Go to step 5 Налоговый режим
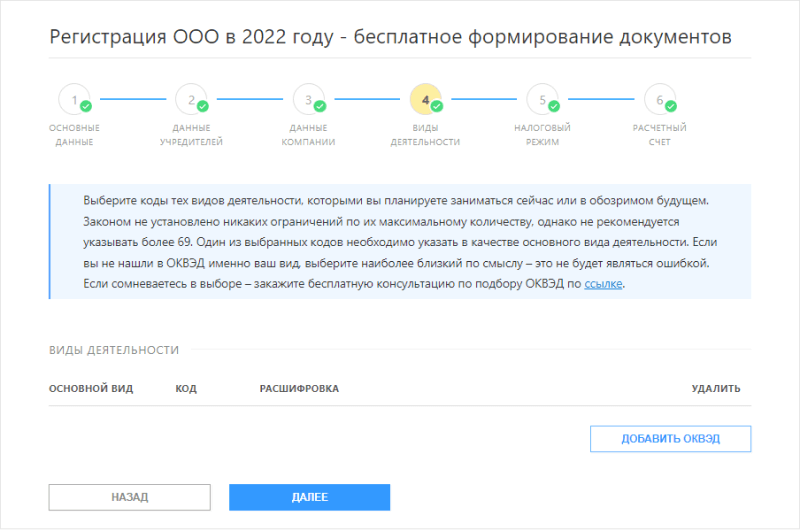The image size is (800, 530). point(542,99)
